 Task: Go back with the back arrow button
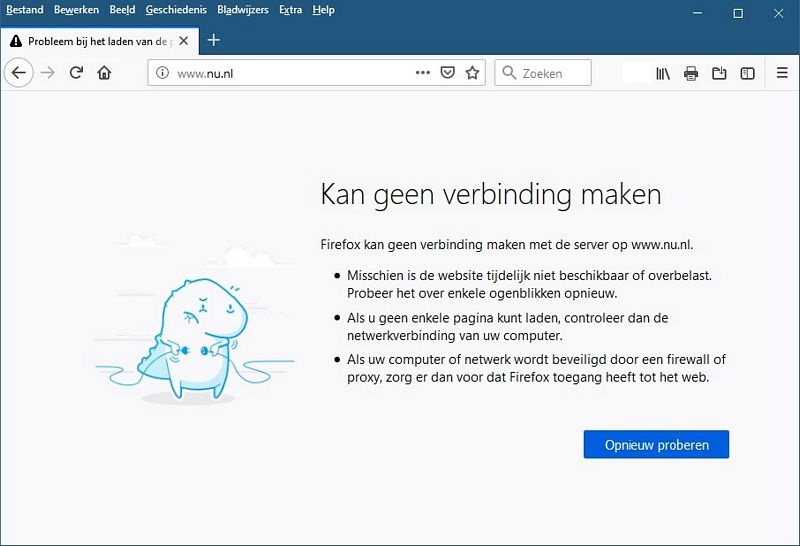(19, 73)
